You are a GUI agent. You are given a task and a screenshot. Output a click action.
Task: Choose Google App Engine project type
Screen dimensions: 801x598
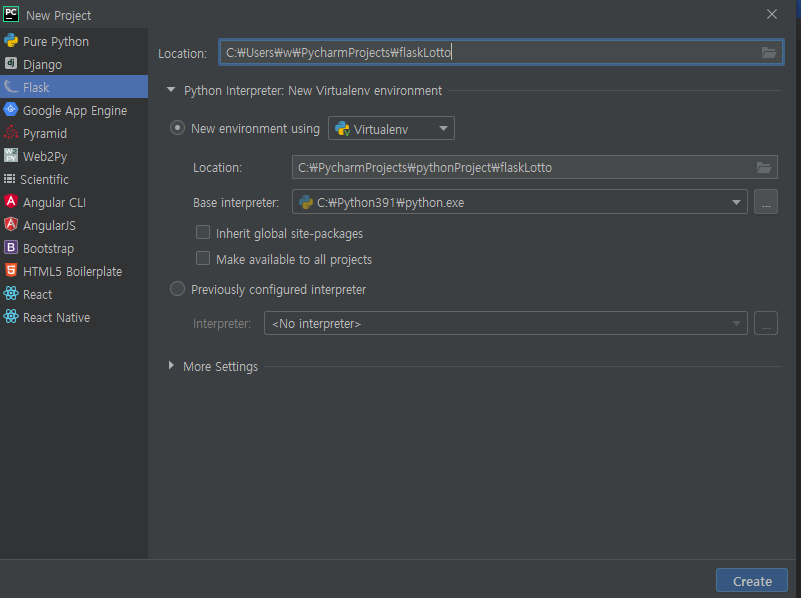click(74, 110)
